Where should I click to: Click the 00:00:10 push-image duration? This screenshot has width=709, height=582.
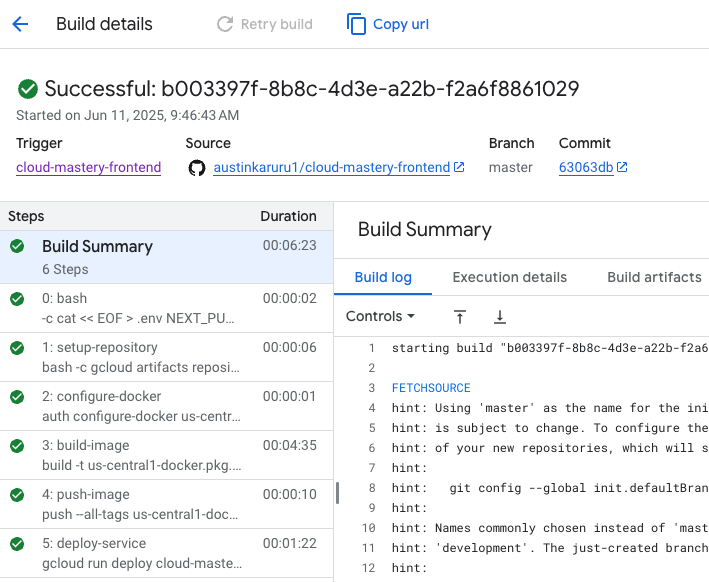[290, 494]
